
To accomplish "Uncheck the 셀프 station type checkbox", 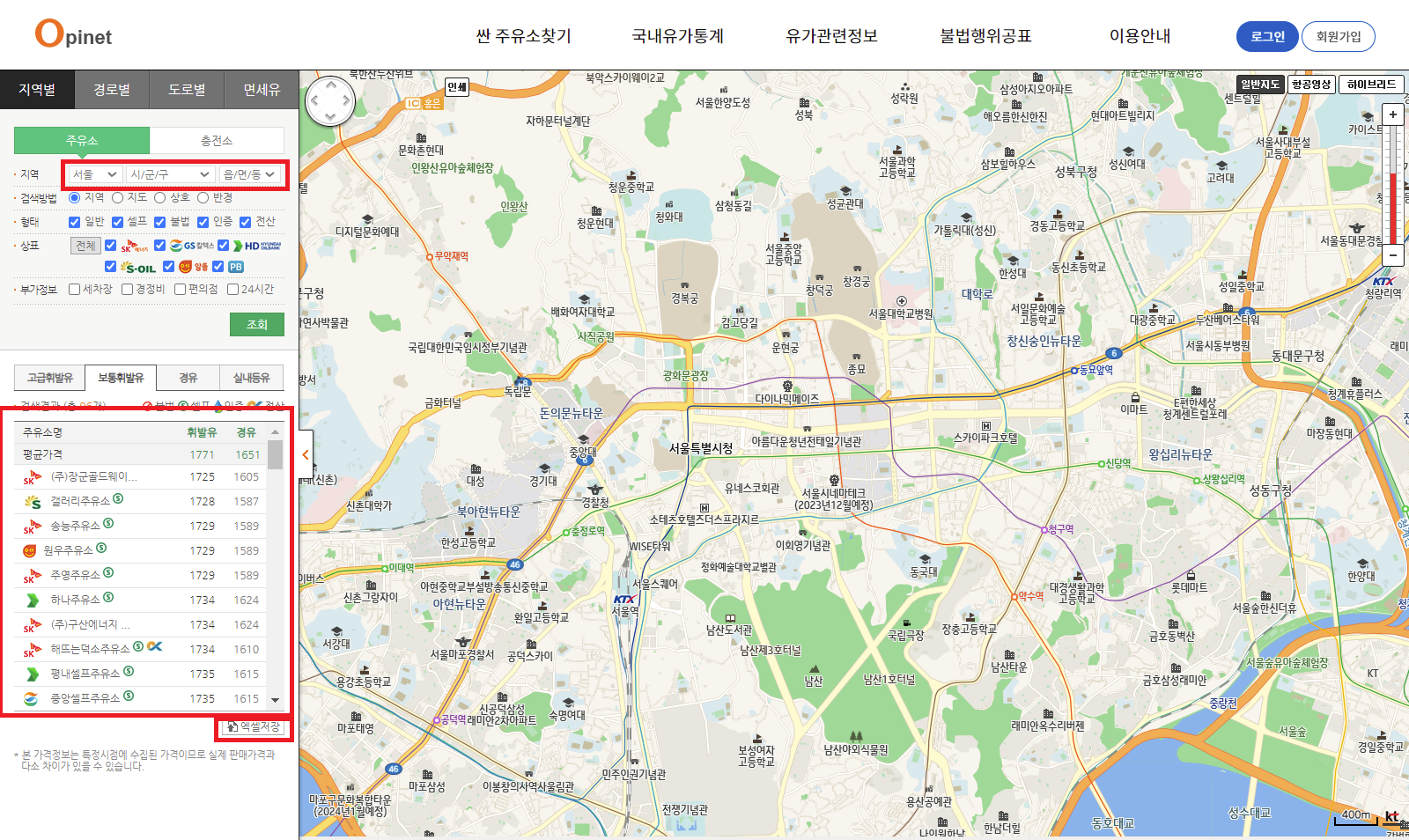I will 117,222.
